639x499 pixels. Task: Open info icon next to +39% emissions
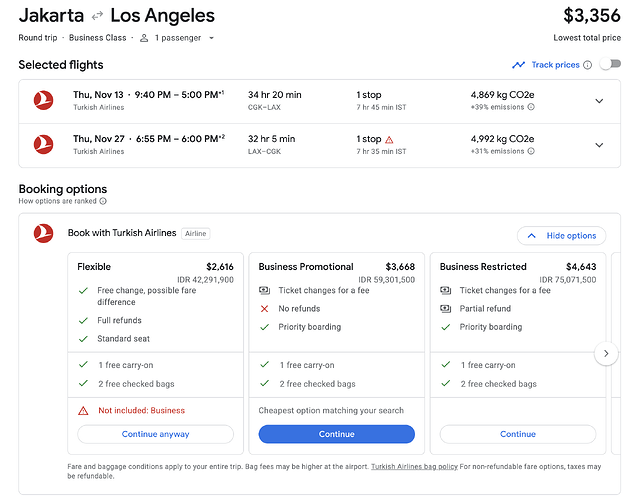point(531,107)
